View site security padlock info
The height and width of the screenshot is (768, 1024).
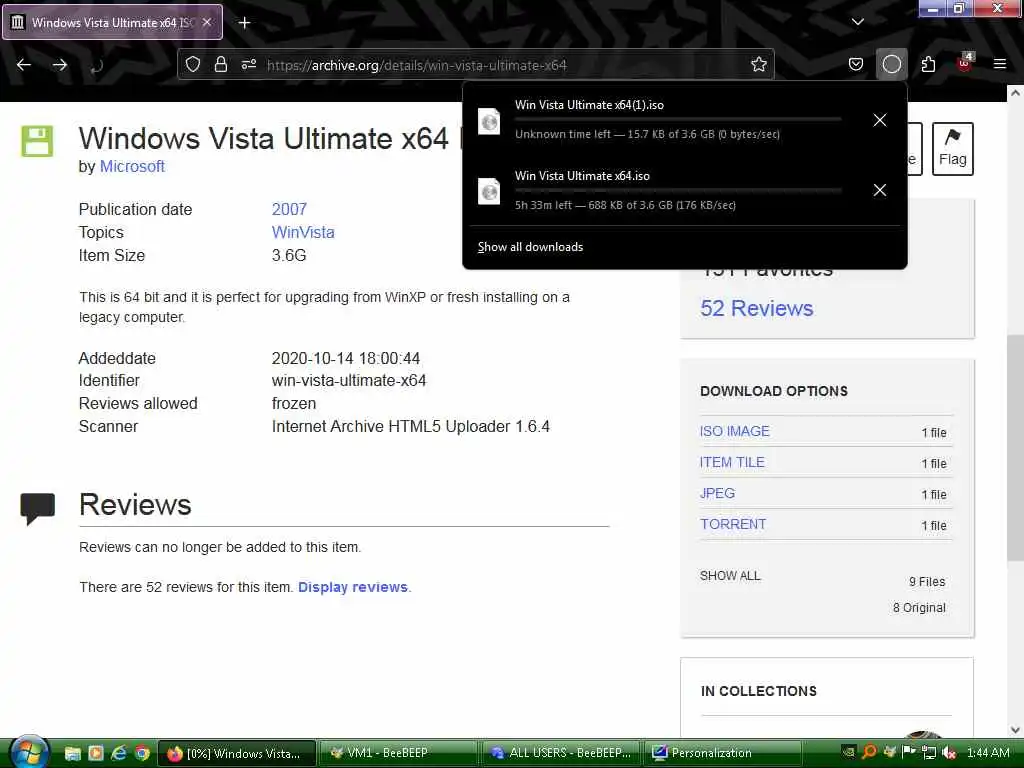(221, 65)
